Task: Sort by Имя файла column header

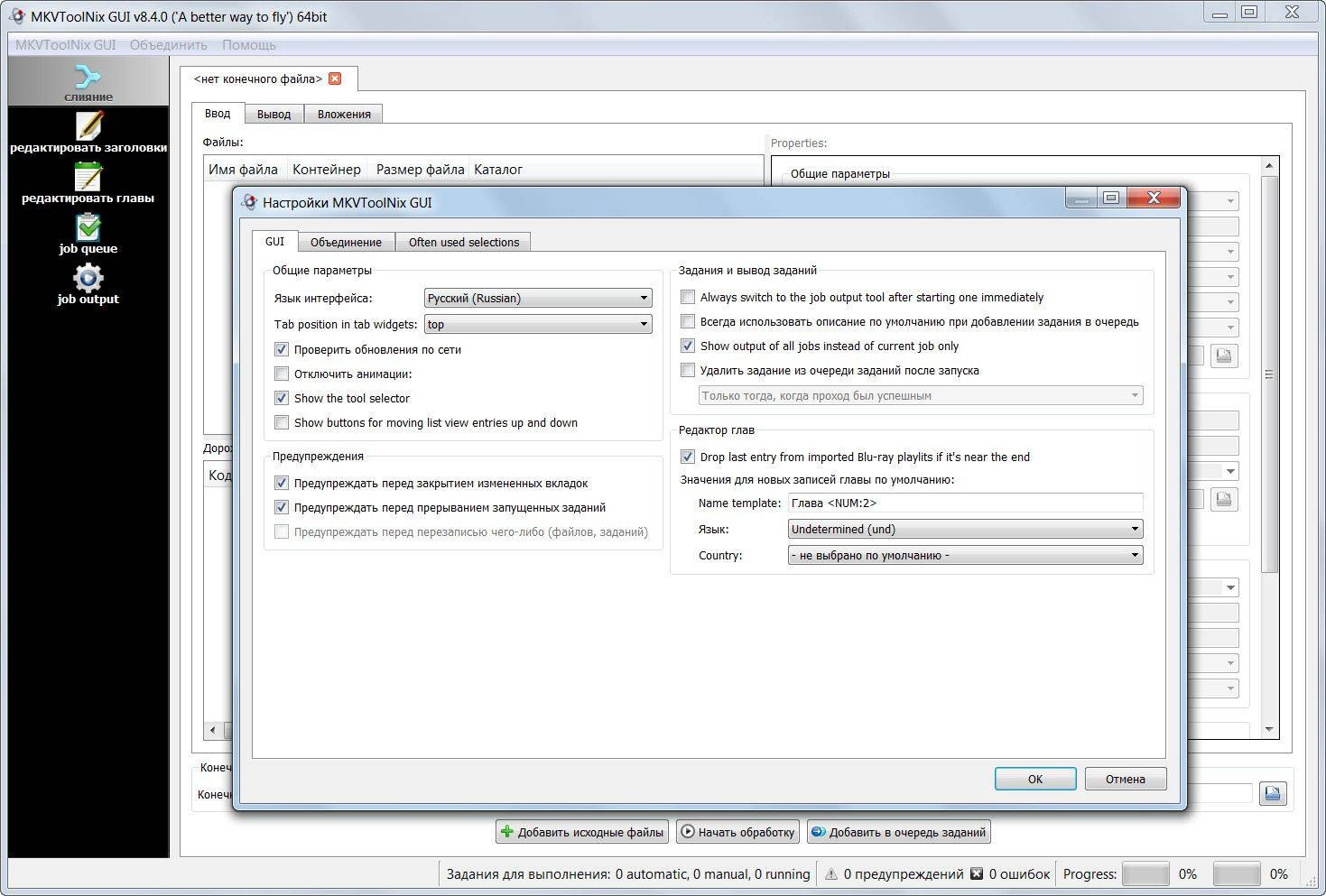Action: (x=244, y=169)
